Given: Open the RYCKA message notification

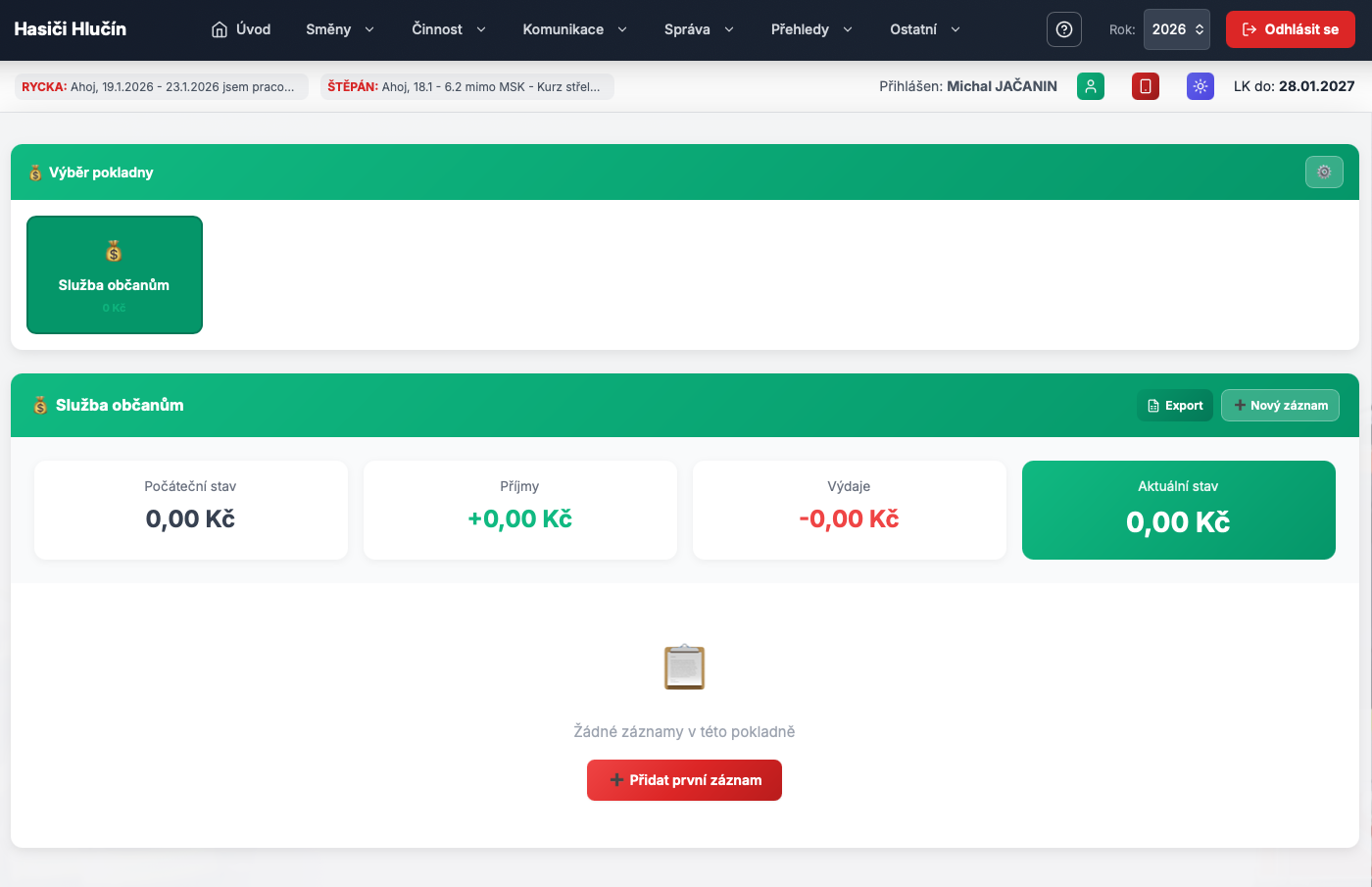Looking at the screenshot, I should (x=161, y=87).
